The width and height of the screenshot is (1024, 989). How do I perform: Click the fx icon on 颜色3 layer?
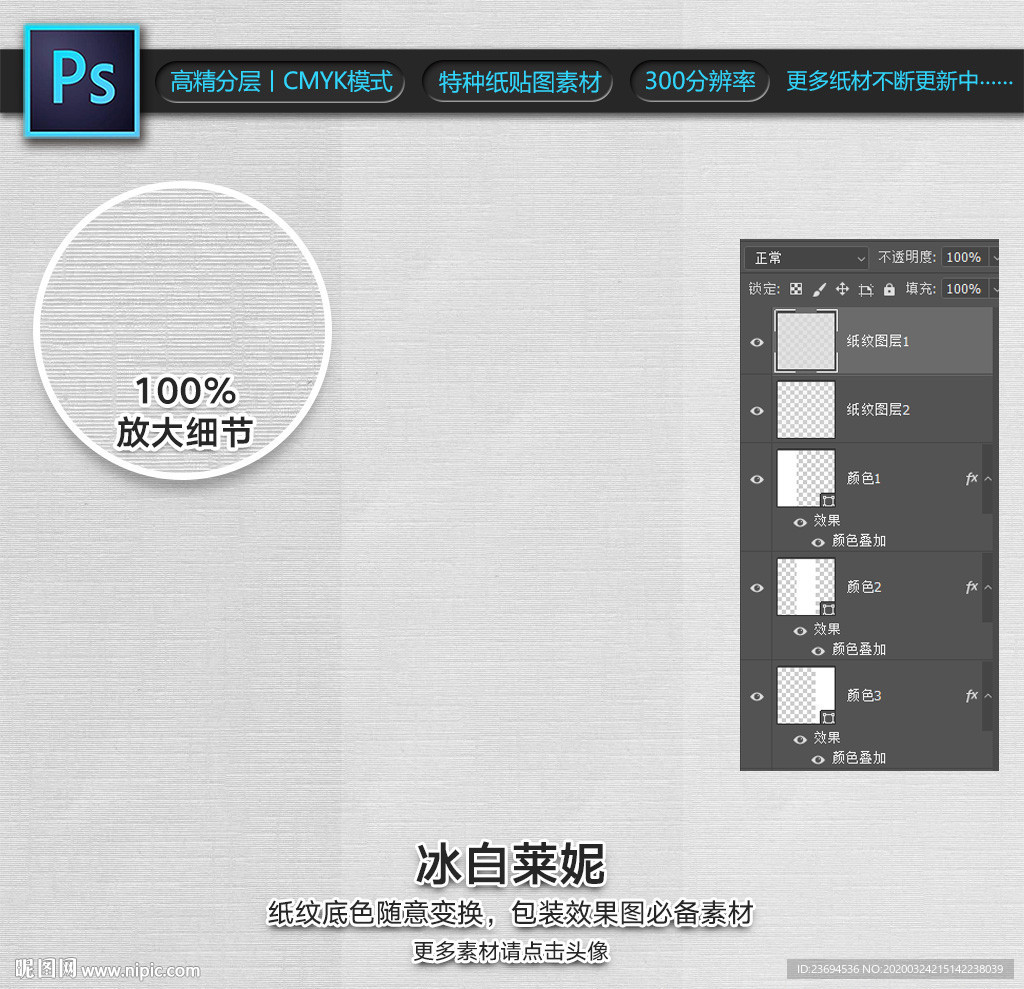(x=971, y=696)
